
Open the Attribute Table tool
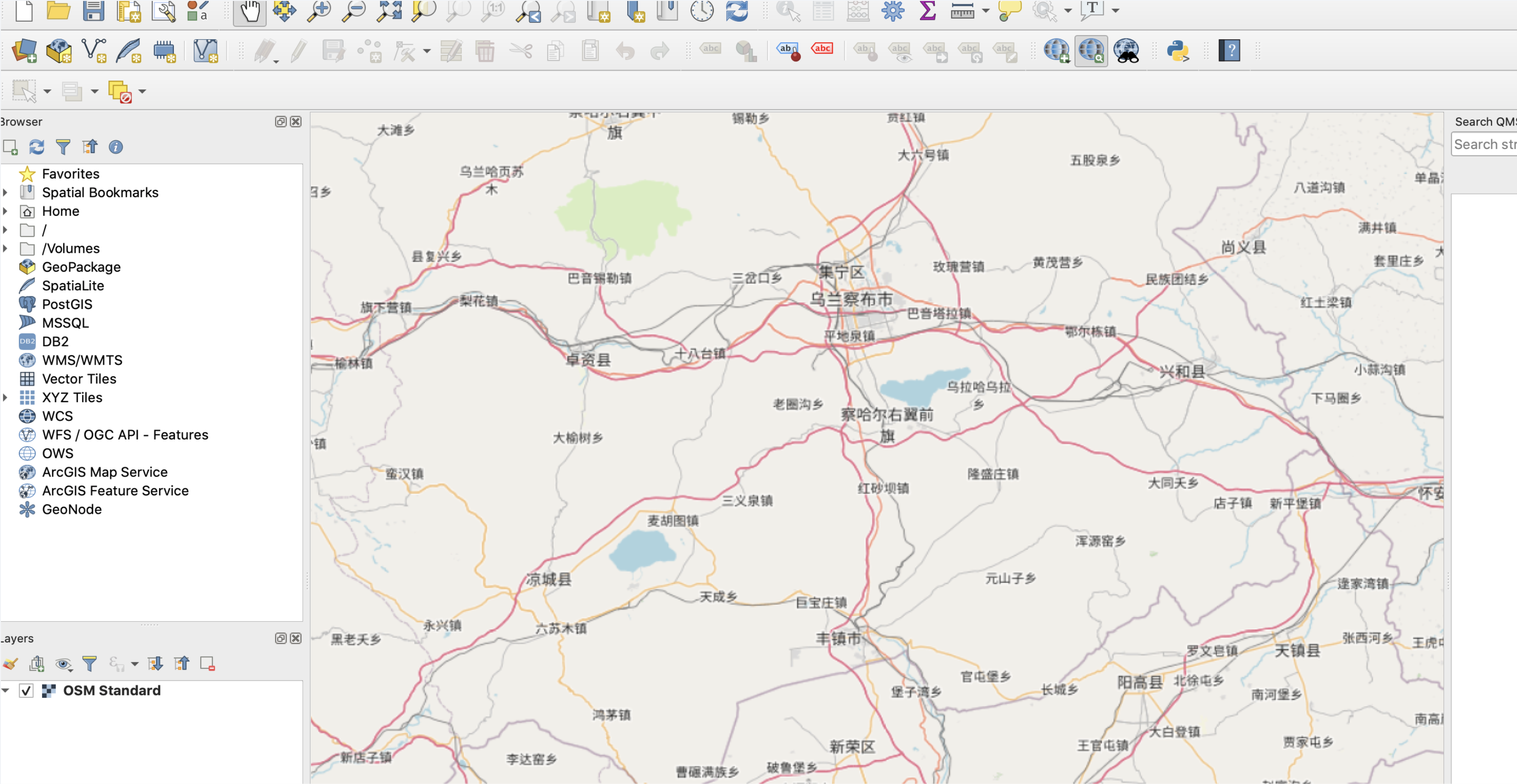823,13
